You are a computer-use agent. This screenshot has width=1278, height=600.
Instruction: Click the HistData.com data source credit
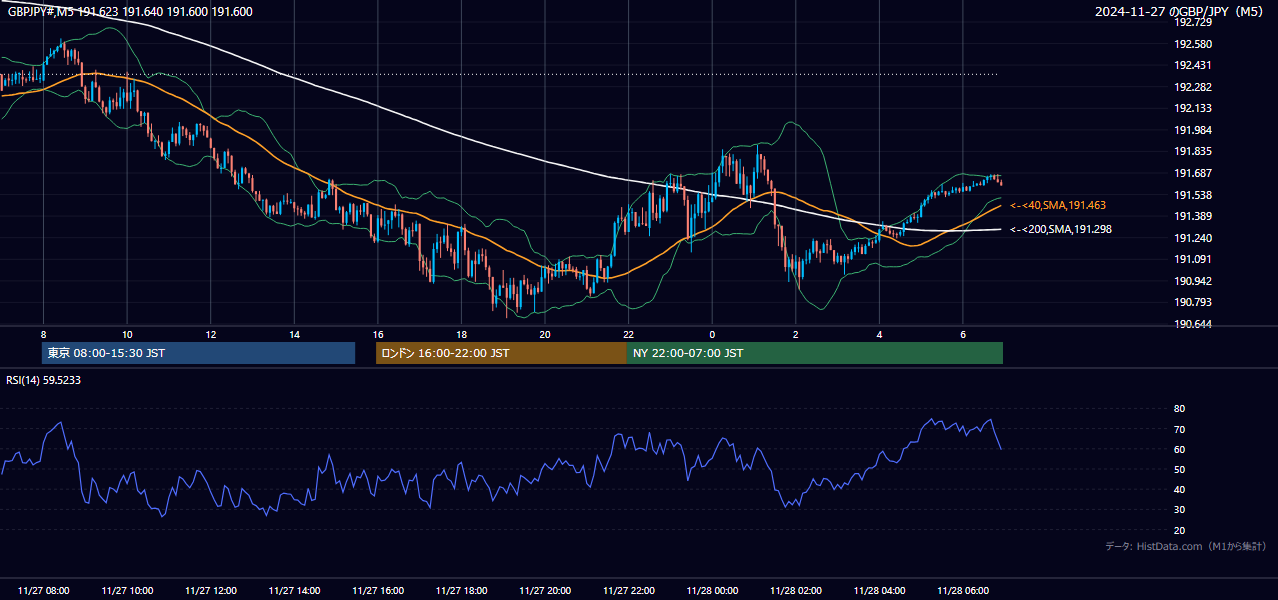tap(1185, 546)
